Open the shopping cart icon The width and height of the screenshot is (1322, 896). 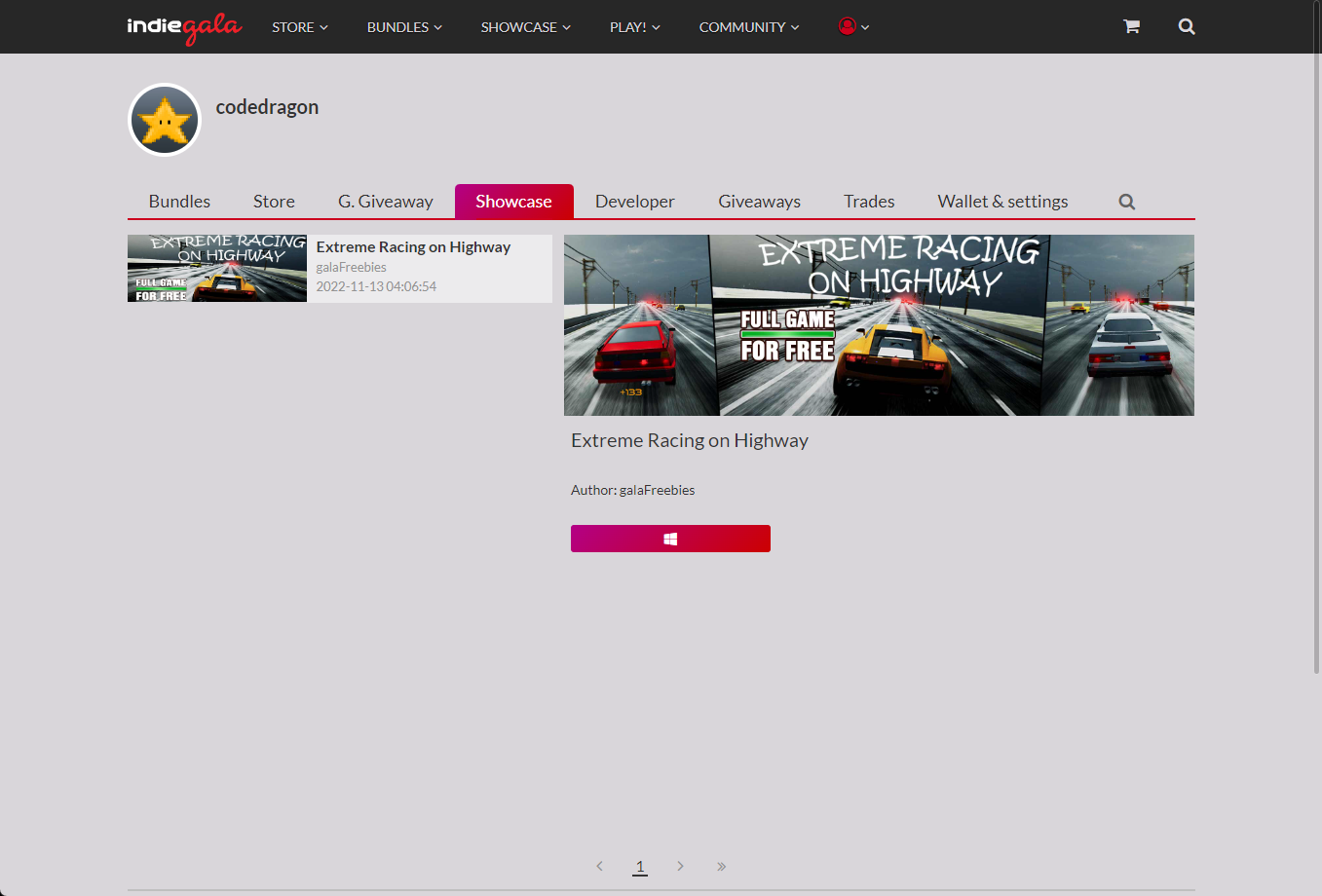tap(1131, 26)
